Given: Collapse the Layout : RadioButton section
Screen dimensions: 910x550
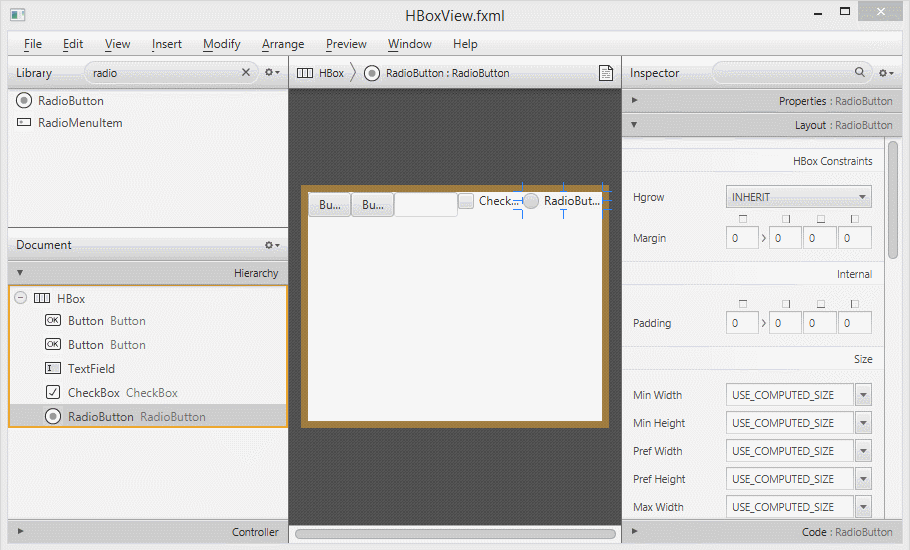Looking at the screenshot, I should [634, 124].
